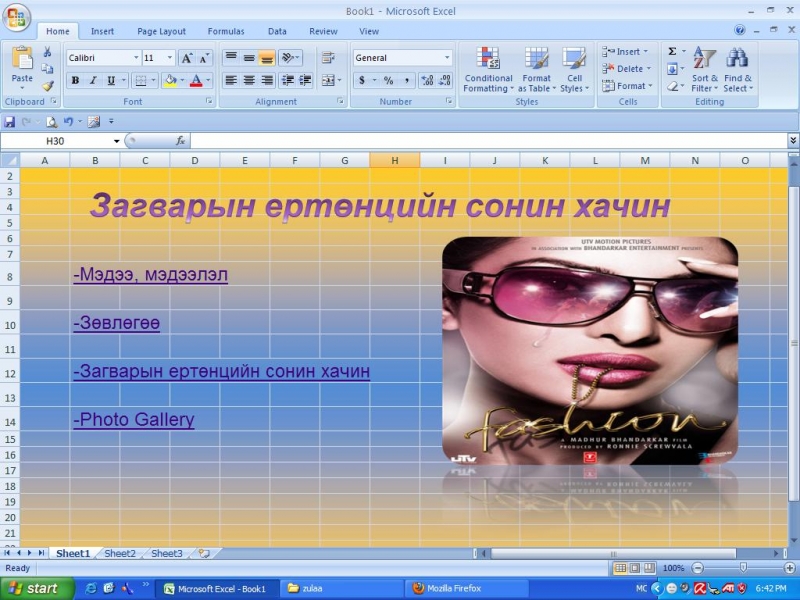Viewport: 800px width, 600px height.
Task: Open Font dialog box launcher
Action: point(209,101)
